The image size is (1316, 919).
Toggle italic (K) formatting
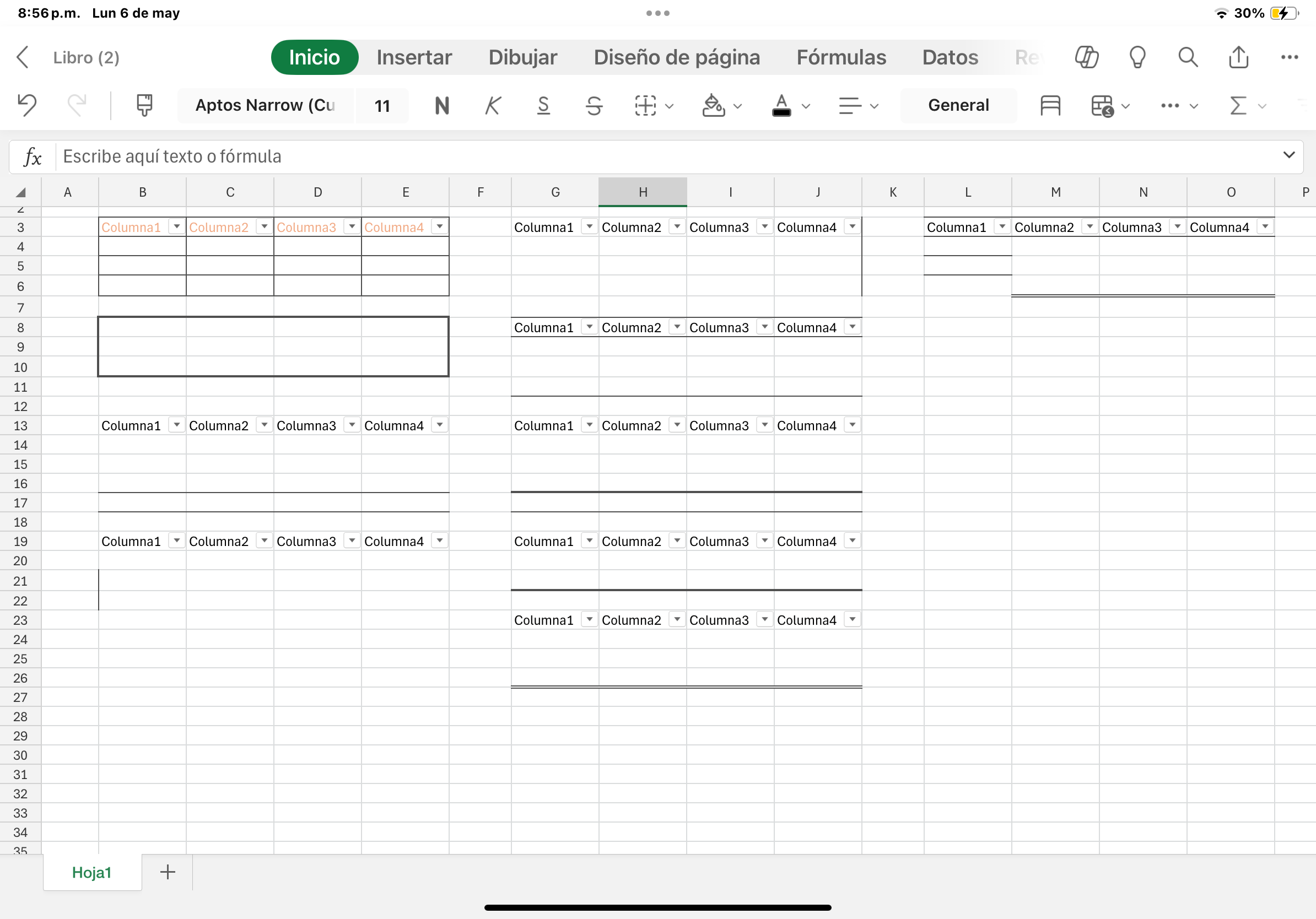[492, 105]
